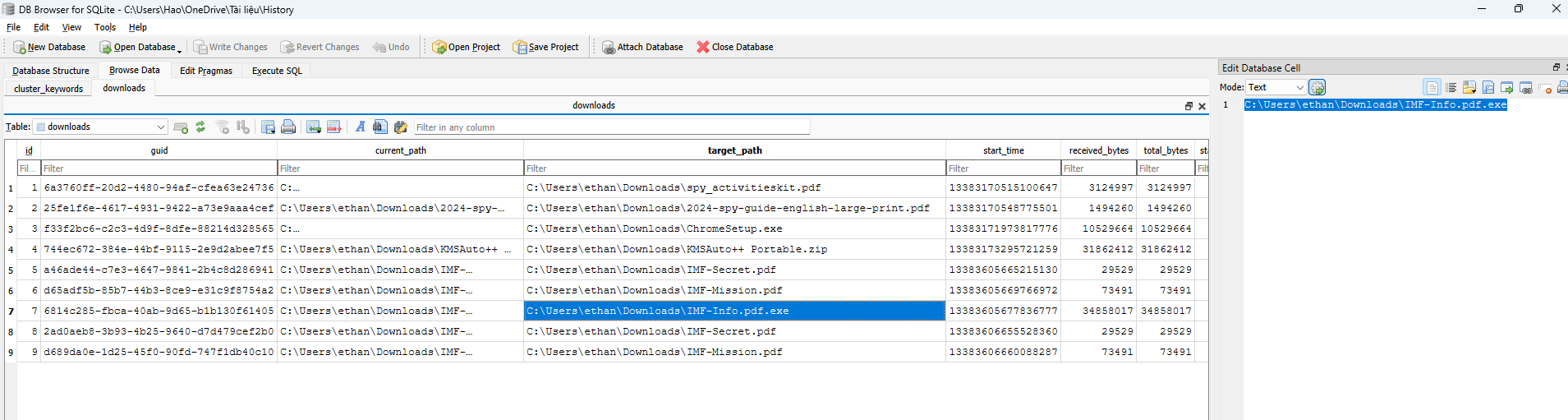1568x420 pixels.
Task: Click Open Database in the toolbar
Action: (136, 47)
